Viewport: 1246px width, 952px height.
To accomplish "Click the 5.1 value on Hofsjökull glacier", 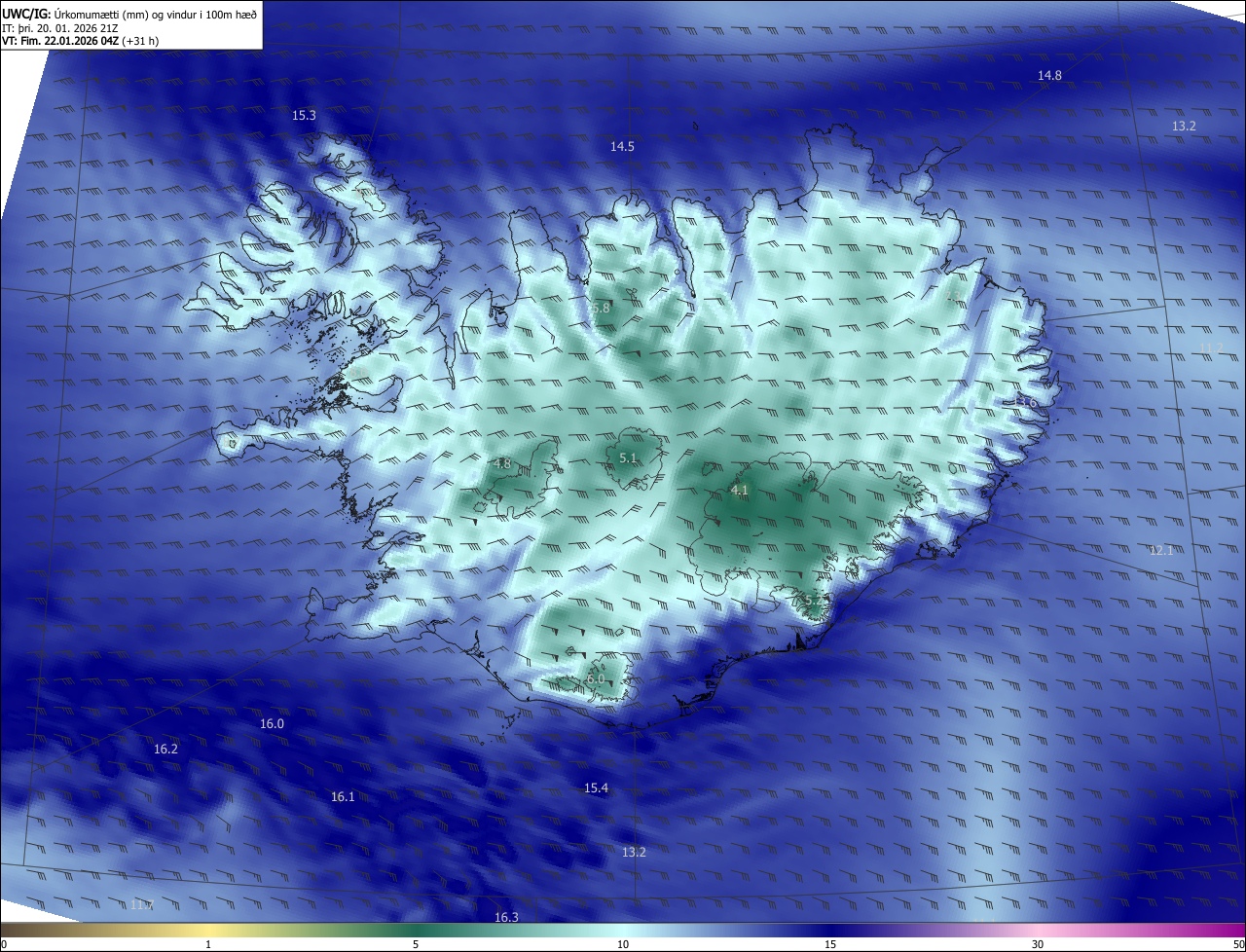I will 628,458.
